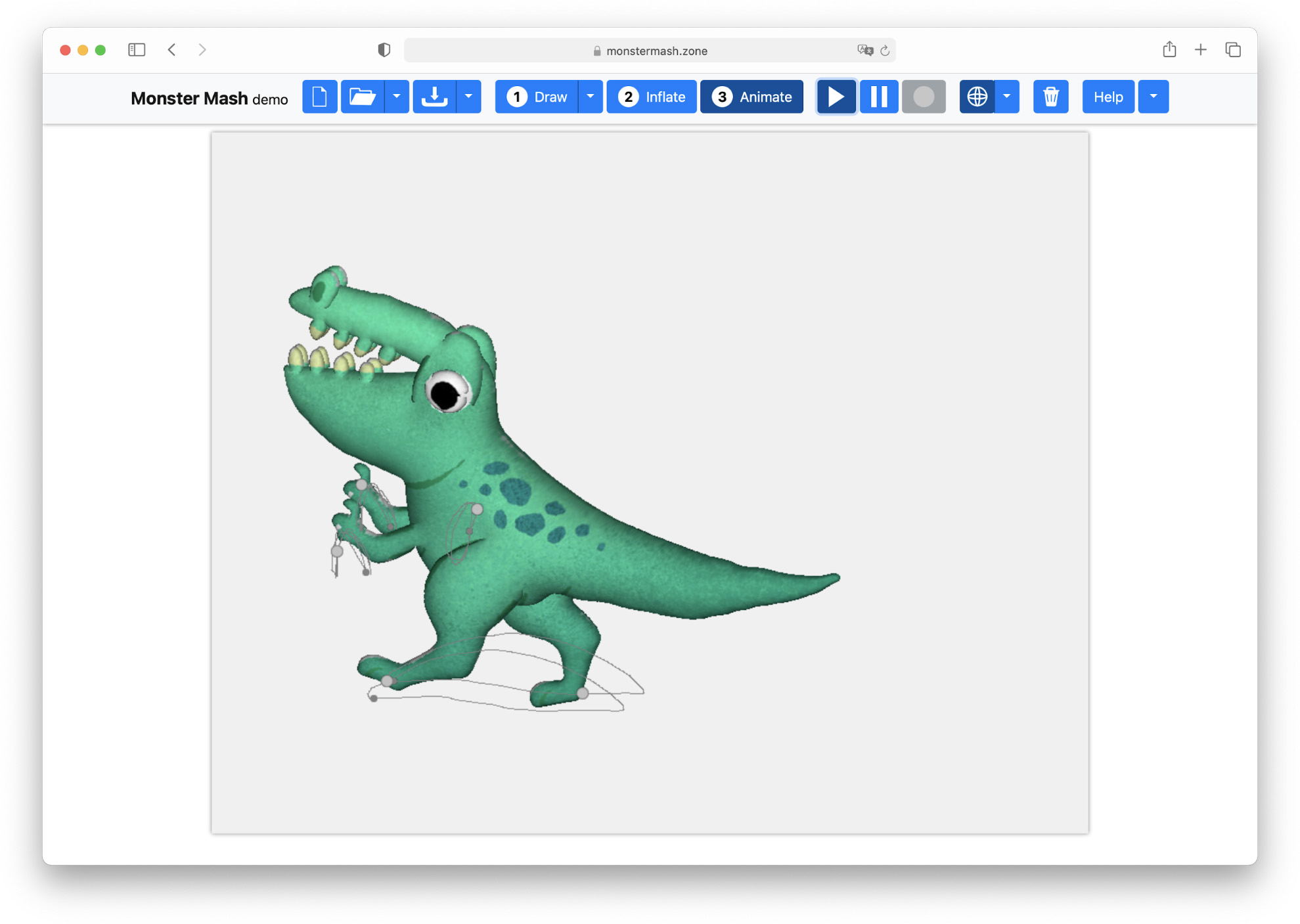The width and height of the screenshot is (1300, 924).
Task: Select the control pin on the front foot
Action: 388,681
